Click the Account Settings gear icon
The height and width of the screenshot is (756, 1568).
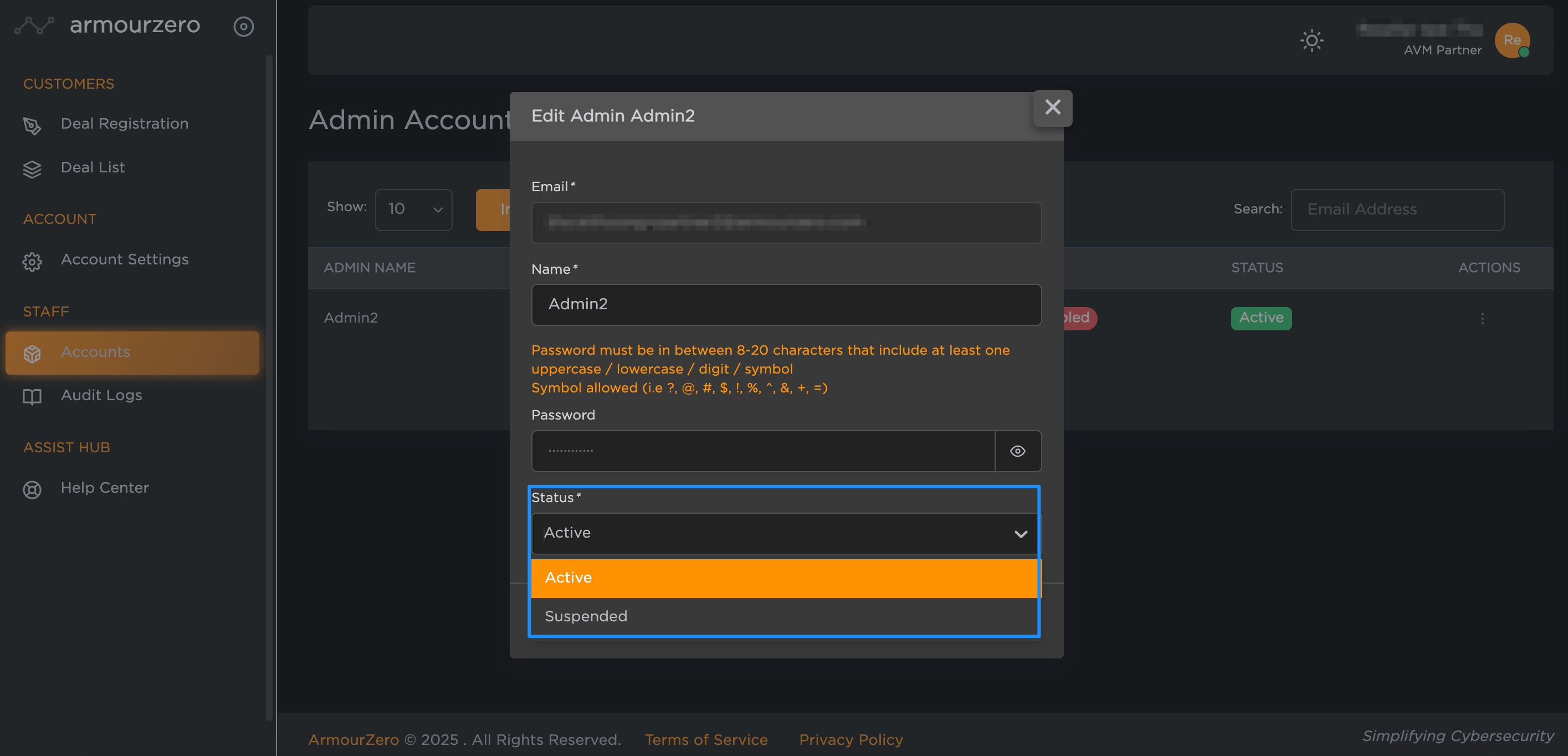(32, 261)
